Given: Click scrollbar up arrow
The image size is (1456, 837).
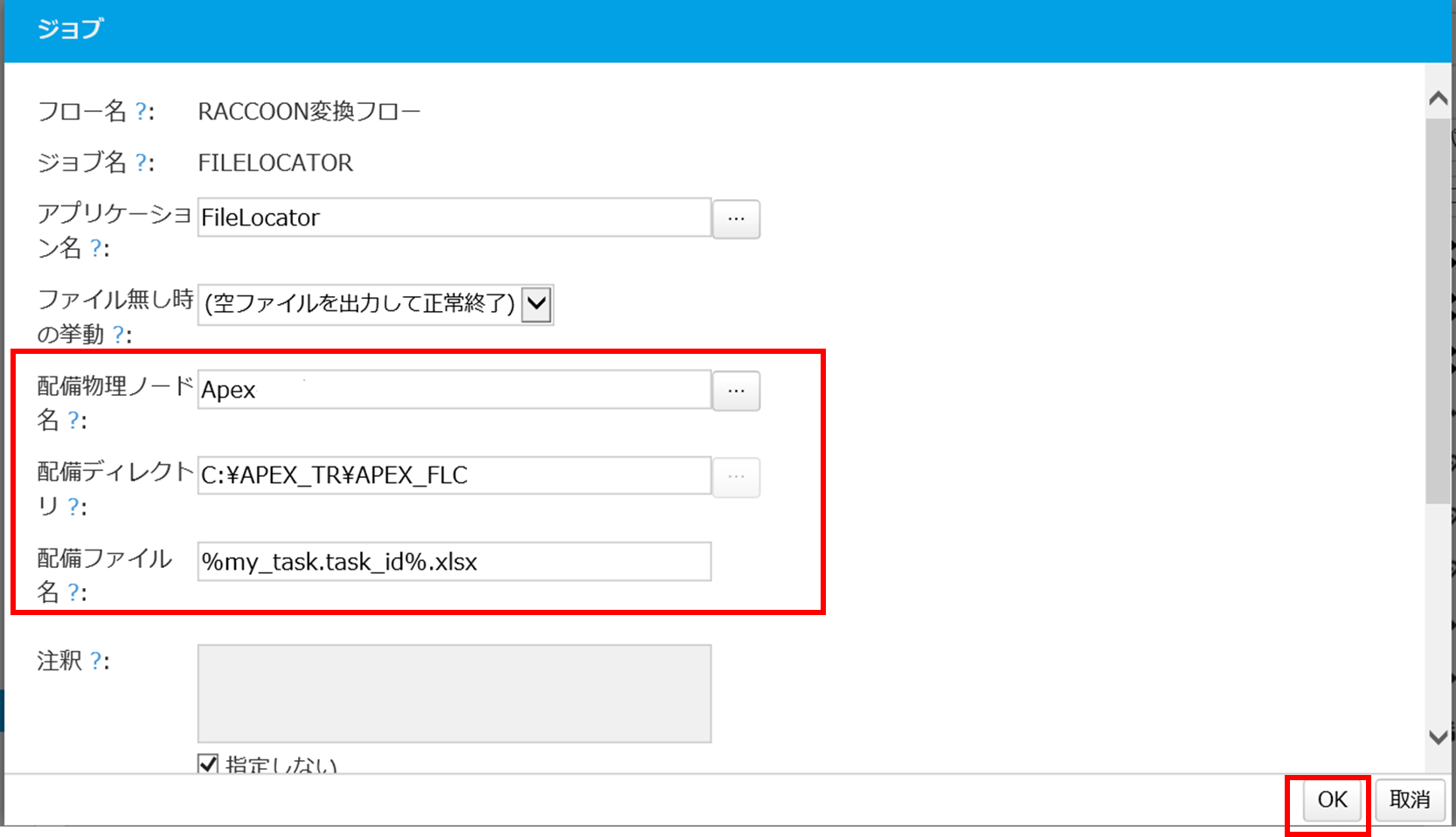Looking at the screenshot, I should point(1438,99).
